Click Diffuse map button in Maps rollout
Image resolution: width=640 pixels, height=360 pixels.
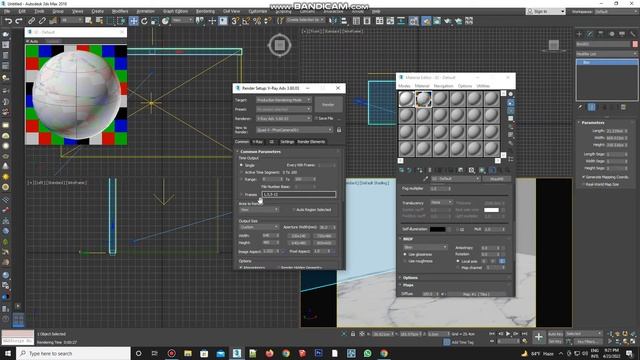476,294
